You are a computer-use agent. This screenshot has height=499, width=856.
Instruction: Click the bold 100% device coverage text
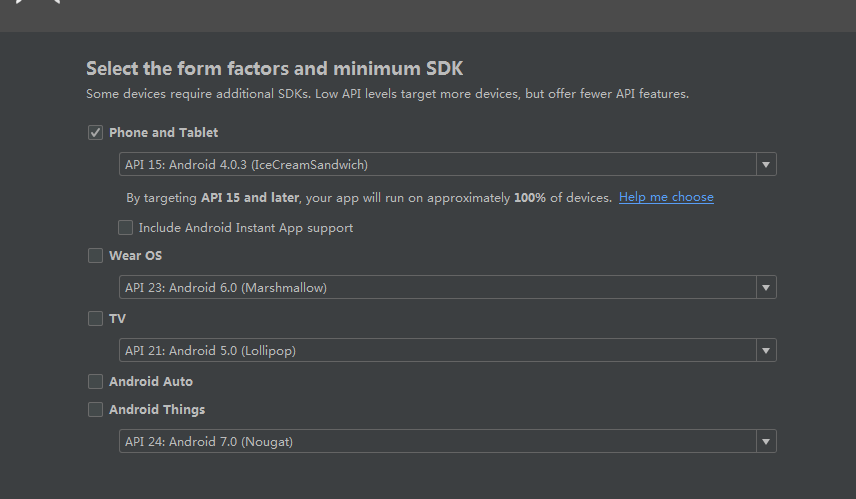[530, 198]
